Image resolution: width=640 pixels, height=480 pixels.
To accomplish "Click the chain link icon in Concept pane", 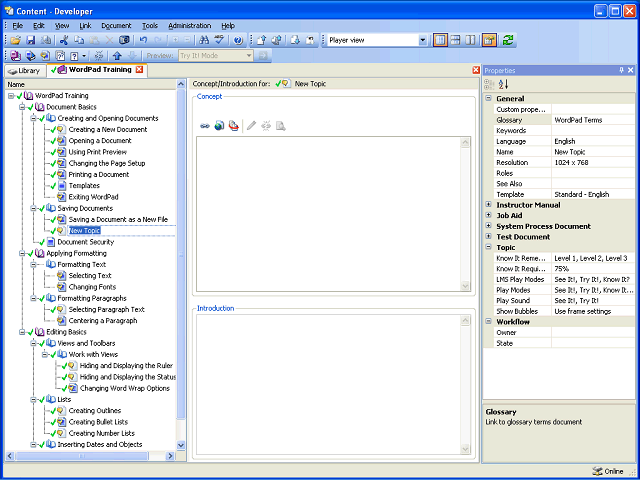I will tap(205, 126).
